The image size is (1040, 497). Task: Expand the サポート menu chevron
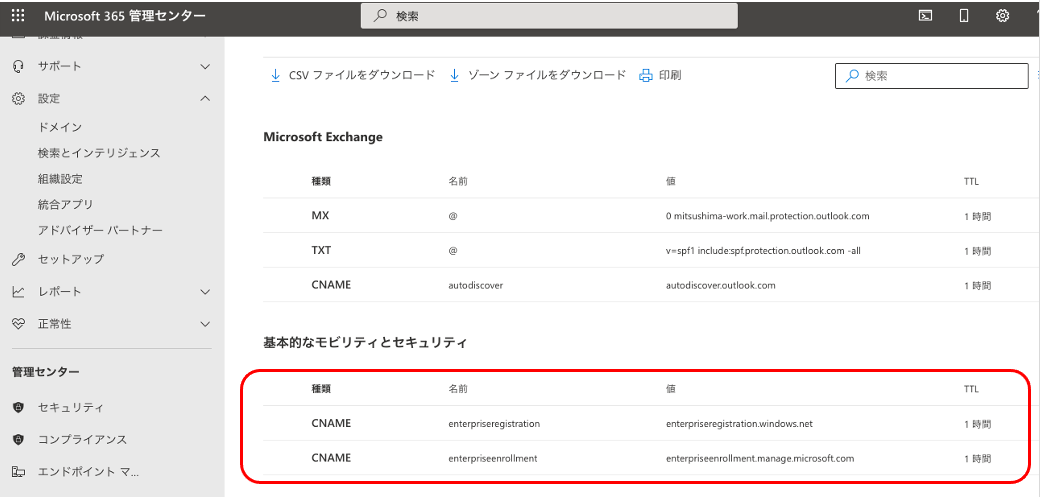(206, 66)
